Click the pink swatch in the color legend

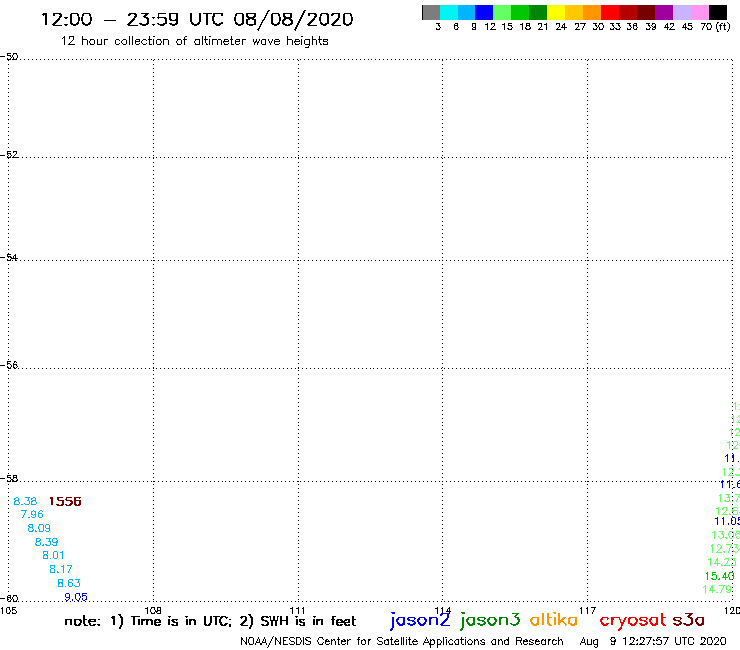click(699, 12)
